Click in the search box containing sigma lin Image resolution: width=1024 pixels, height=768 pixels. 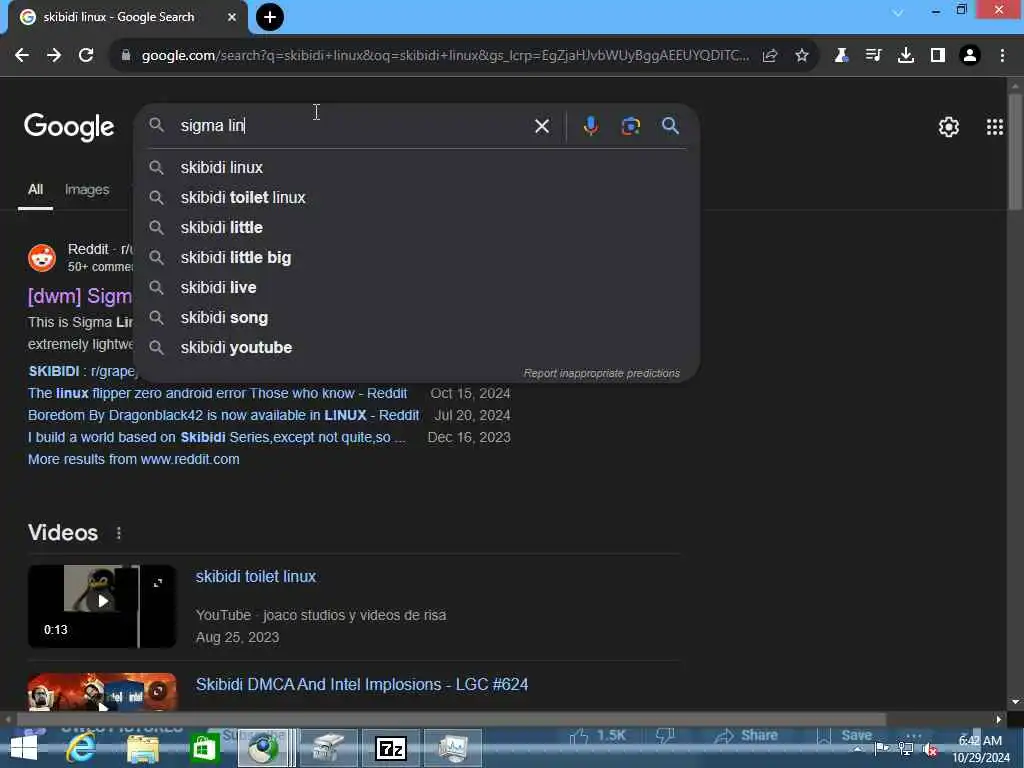click(353, 125)
